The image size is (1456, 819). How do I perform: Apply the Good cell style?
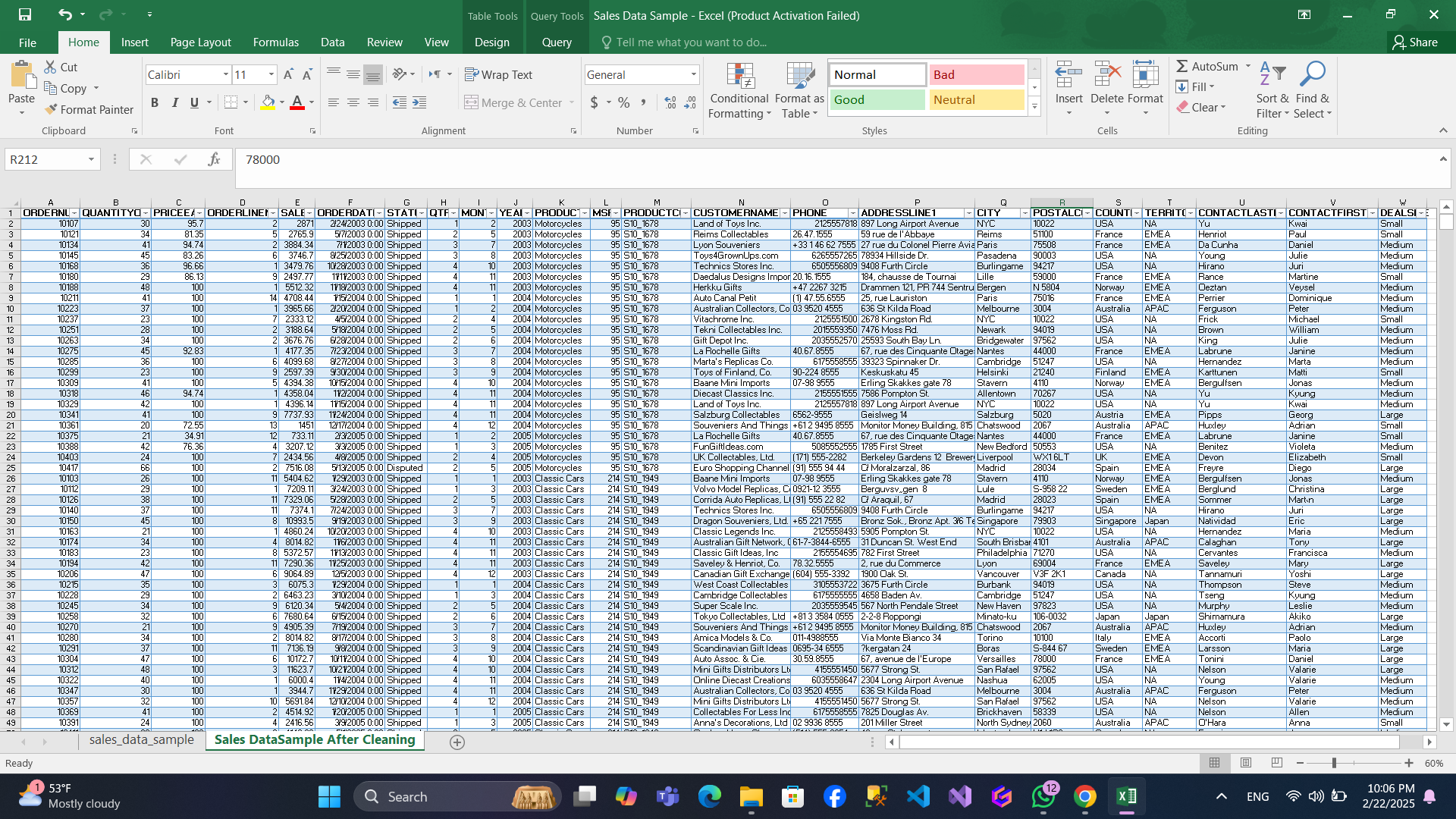(877, 99)
